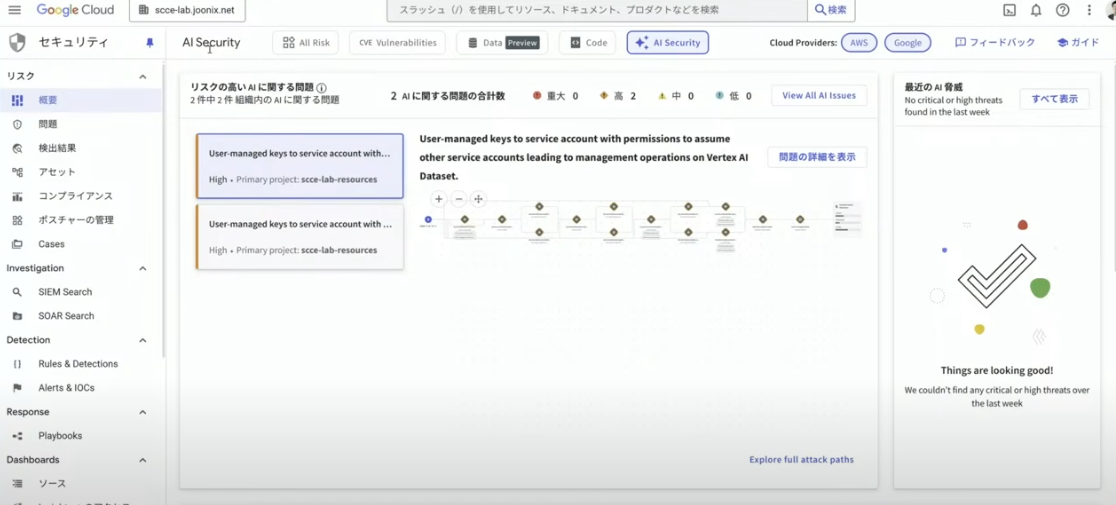Screen dimensions: 1116x505
Task: Click the SOAR Search icon
Action: [17, 316]
